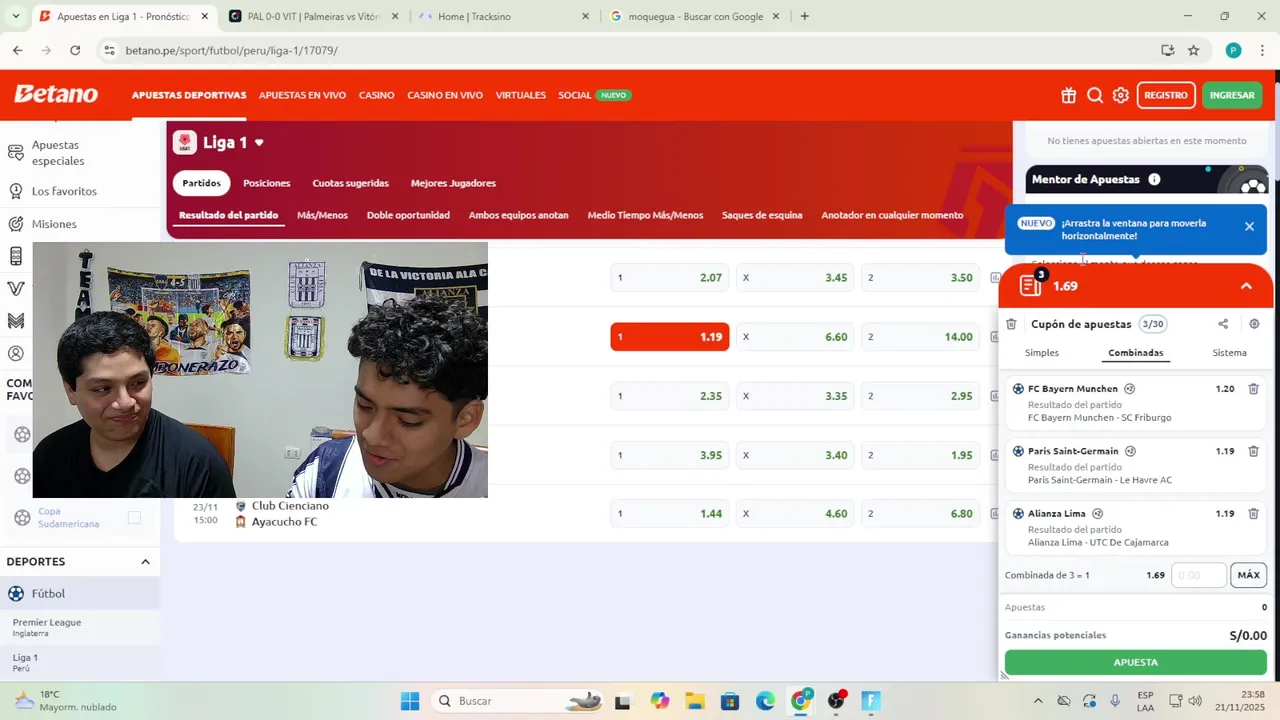Click the stake amount input field
Viewport: 1280px width, 720px height.
[x=1198, y=575]
